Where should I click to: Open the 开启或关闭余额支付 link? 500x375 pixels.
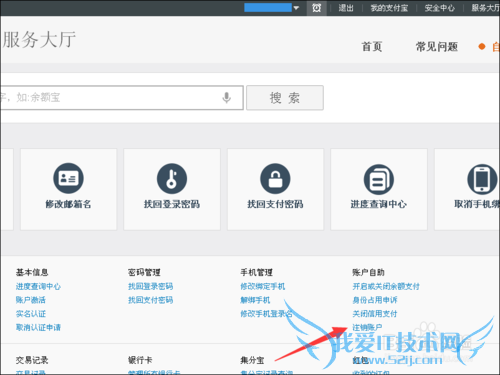[386, 286]
